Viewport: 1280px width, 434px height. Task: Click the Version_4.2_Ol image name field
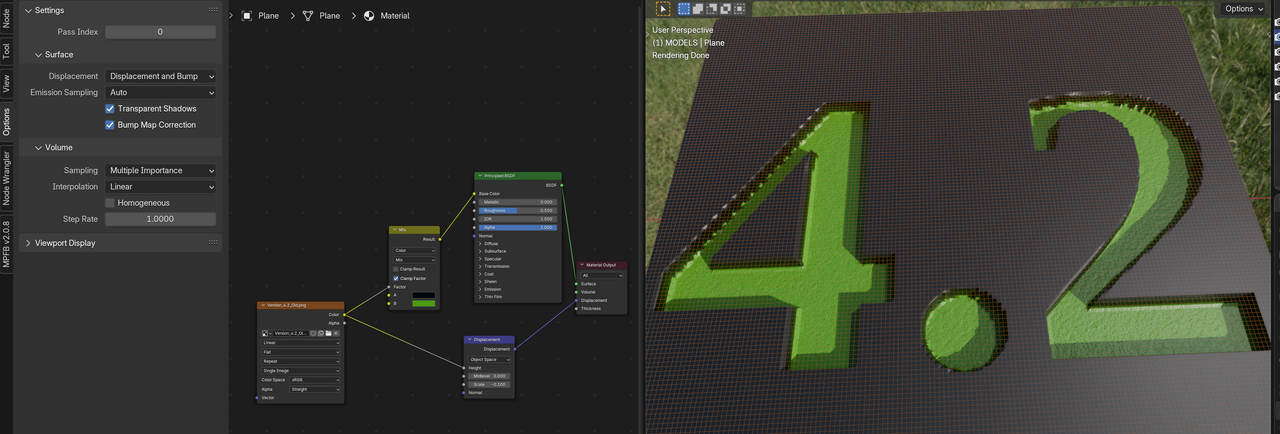point(291,333)
